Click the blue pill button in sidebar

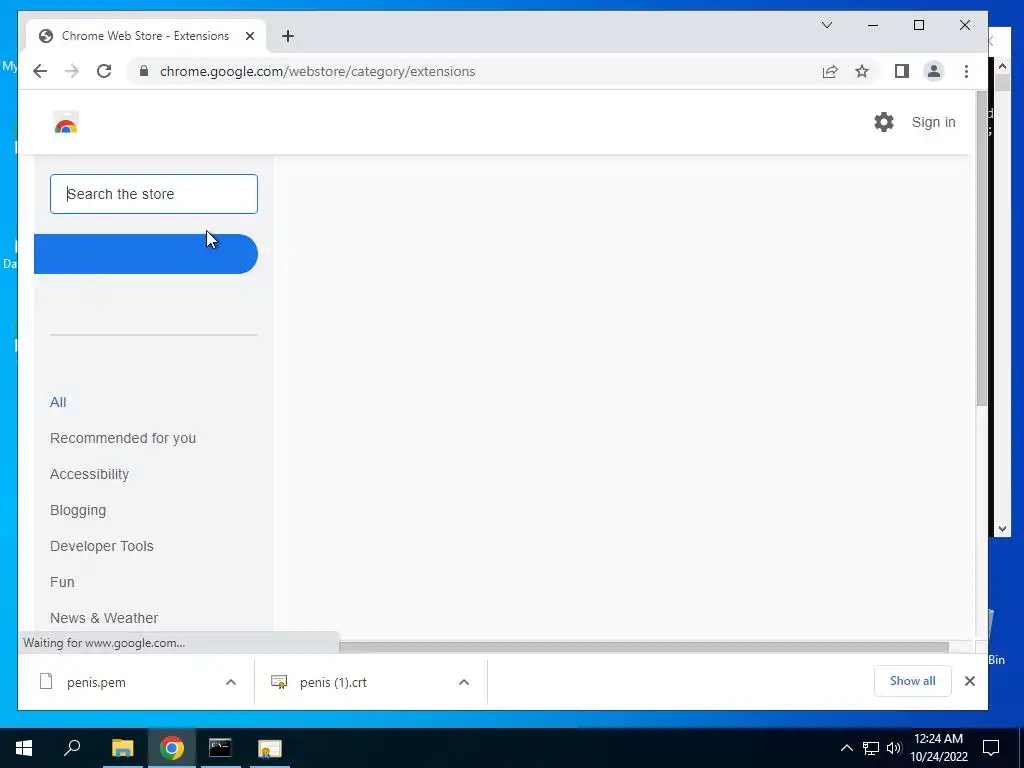(x=146, y=254)
